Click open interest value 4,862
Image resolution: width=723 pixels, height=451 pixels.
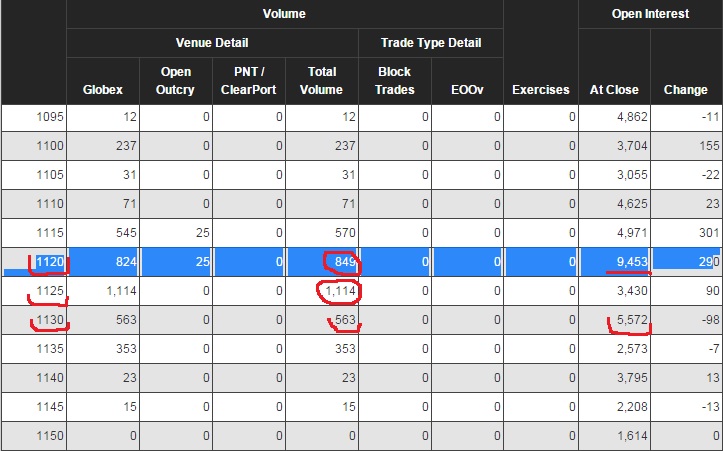coord(632,117)
